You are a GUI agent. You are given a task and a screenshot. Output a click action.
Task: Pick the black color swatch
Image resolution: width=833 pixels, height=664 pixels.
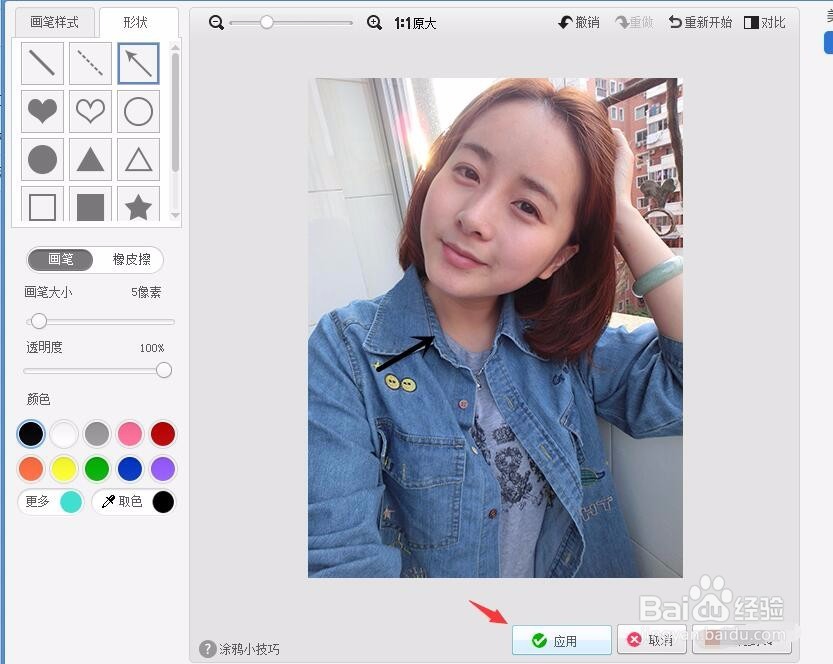coord(31,433)
